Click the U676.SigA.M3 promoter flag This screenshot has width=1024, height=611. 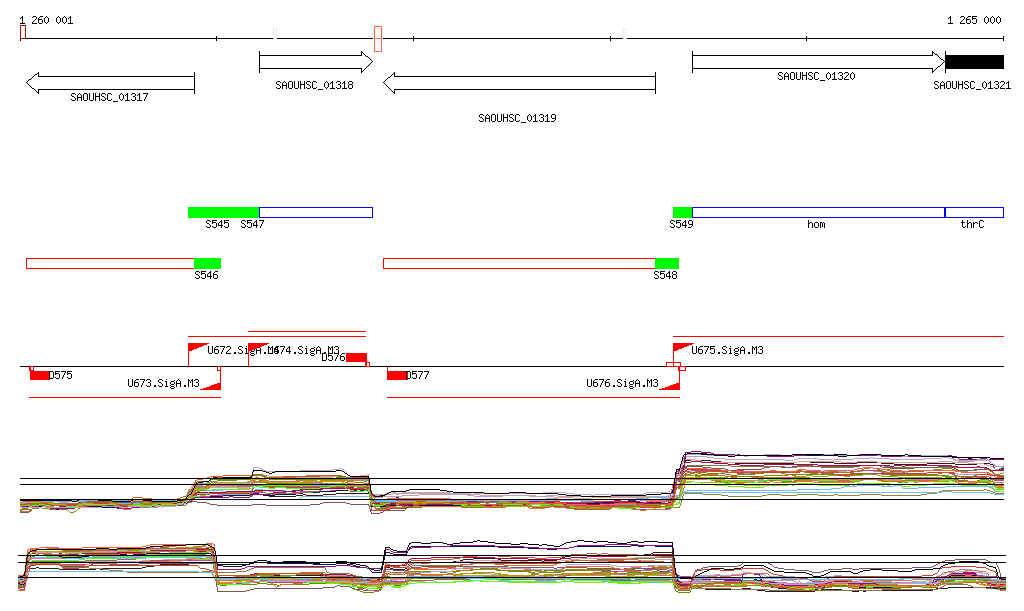pyautogui.click(x=670, y=385)
